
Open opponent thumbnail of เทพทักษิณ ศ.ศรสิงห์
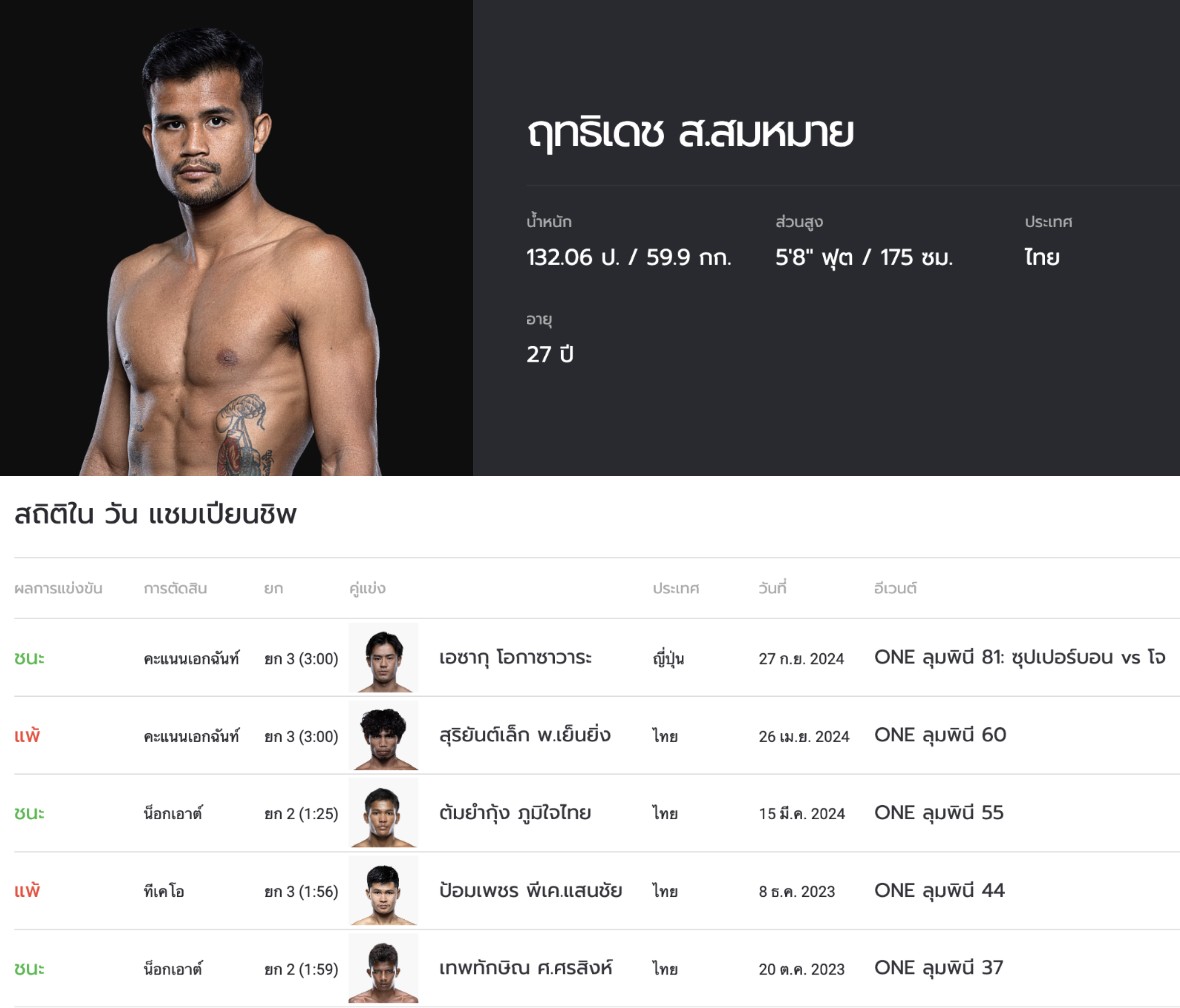click(384, 968)
